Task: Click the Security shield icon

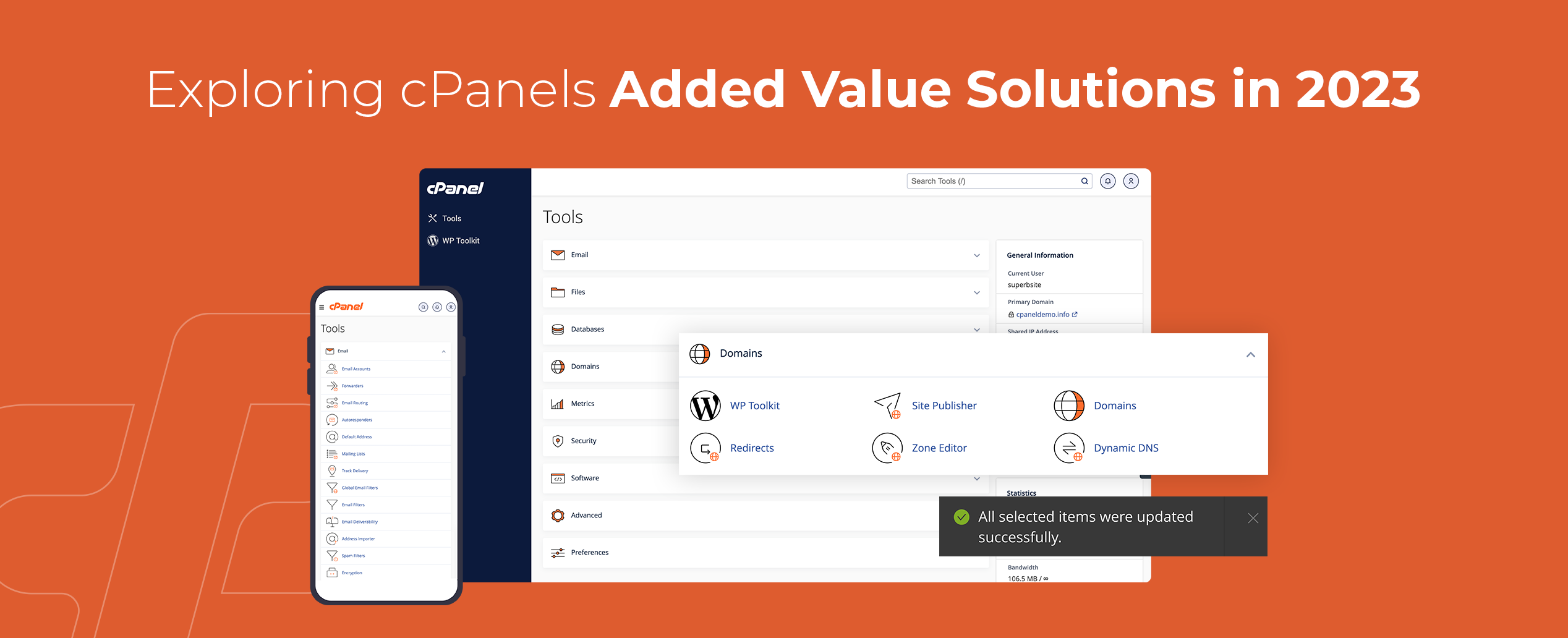Action: (x=558, y=441)
